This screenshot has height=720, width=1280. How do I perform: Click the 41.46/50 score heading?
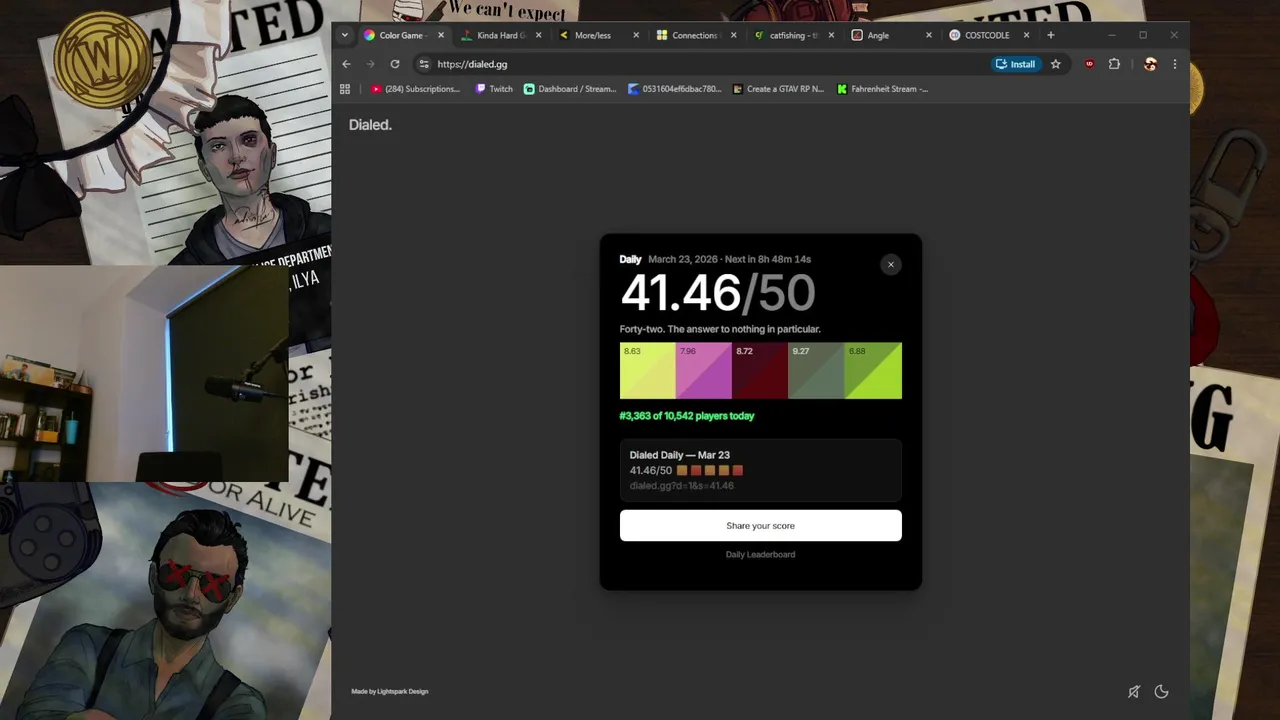pyautogui.click(x=718, y=293)
